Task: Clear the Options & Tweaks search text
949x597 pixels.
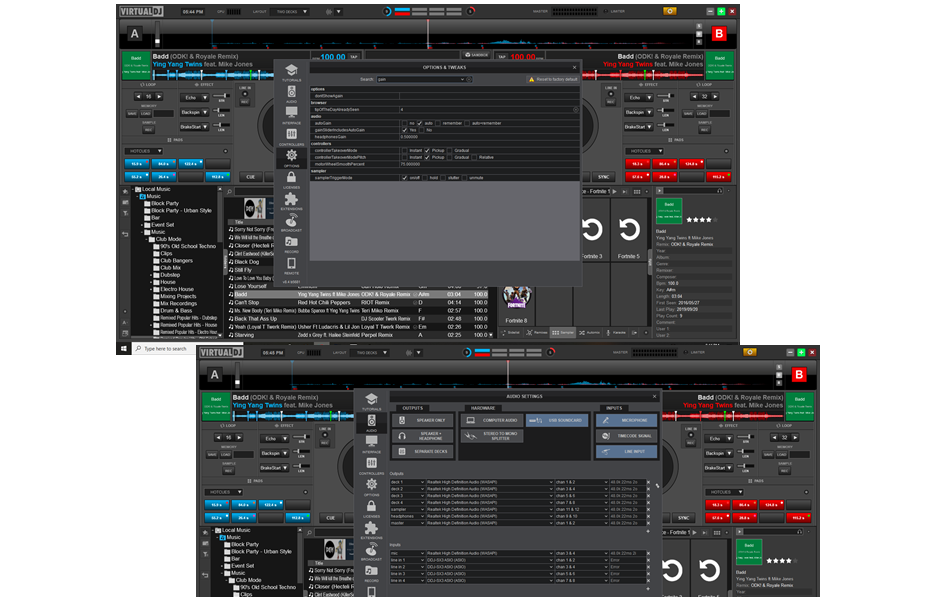Action: (x=469, y=79)
